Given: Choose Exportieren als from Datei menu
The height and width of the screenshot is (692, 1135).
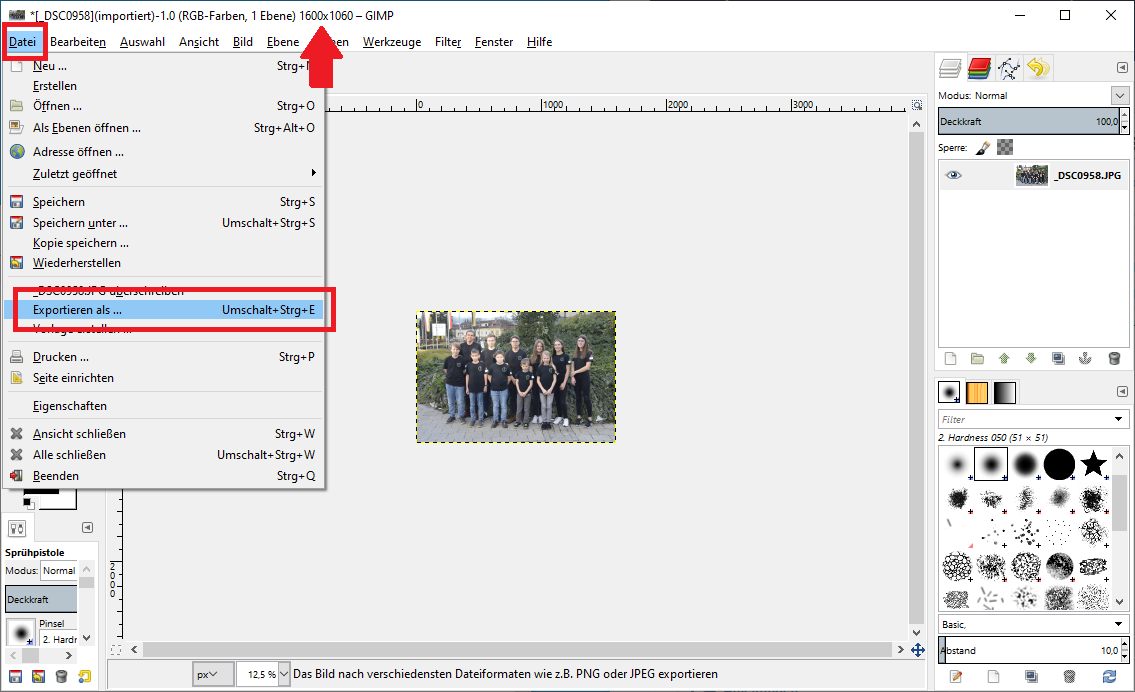Looking at the screenshot, I should point(164,310).
